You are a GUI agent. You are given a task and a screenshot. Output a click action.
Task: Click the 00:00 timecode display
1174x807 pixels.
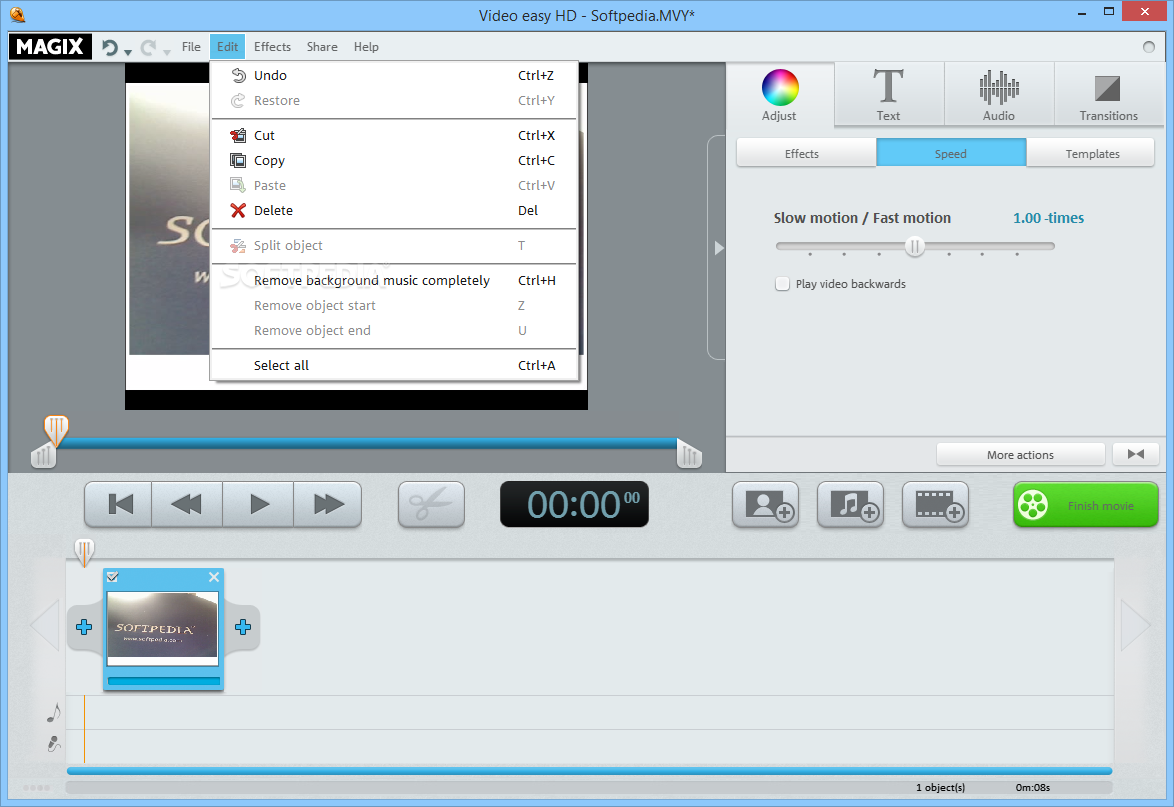point(574,505)
